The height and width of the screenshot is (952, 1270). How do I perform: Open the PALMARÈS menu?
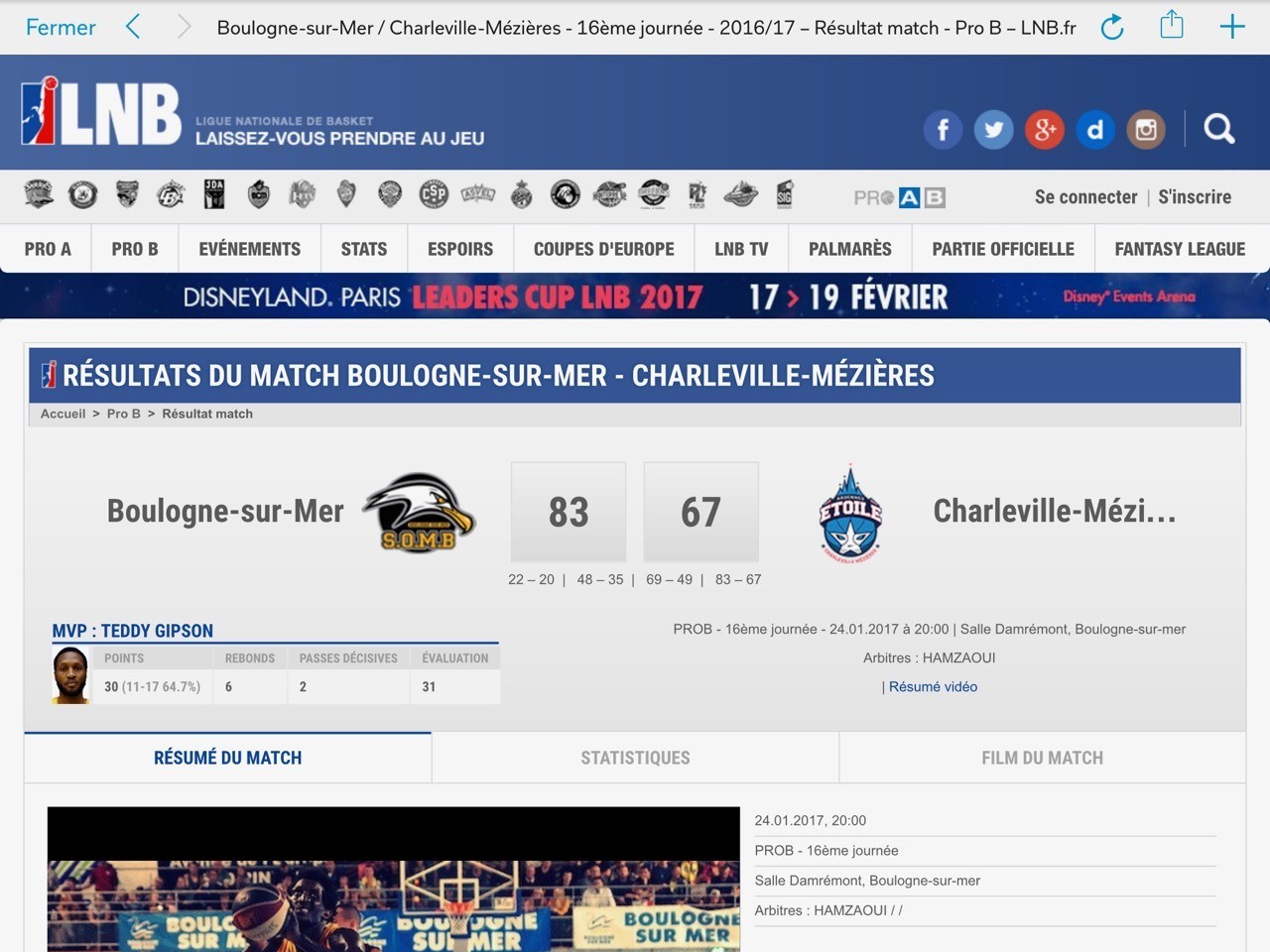point(850,249)
